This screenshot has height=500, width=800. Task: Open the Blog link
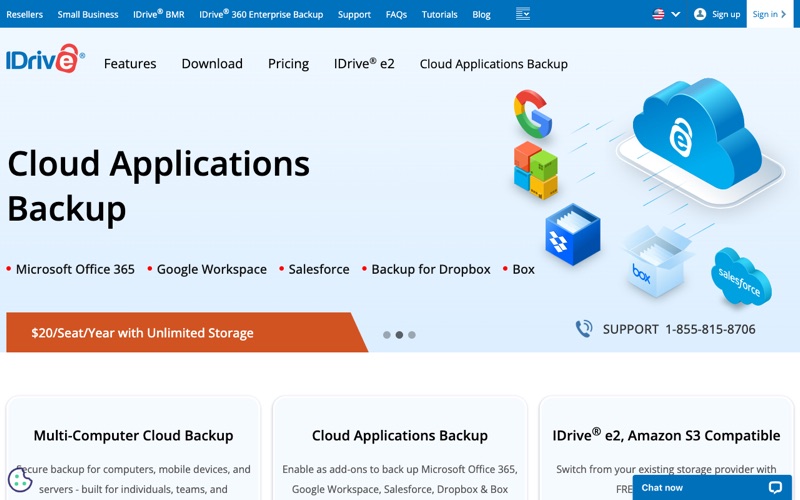pos(481,14)
